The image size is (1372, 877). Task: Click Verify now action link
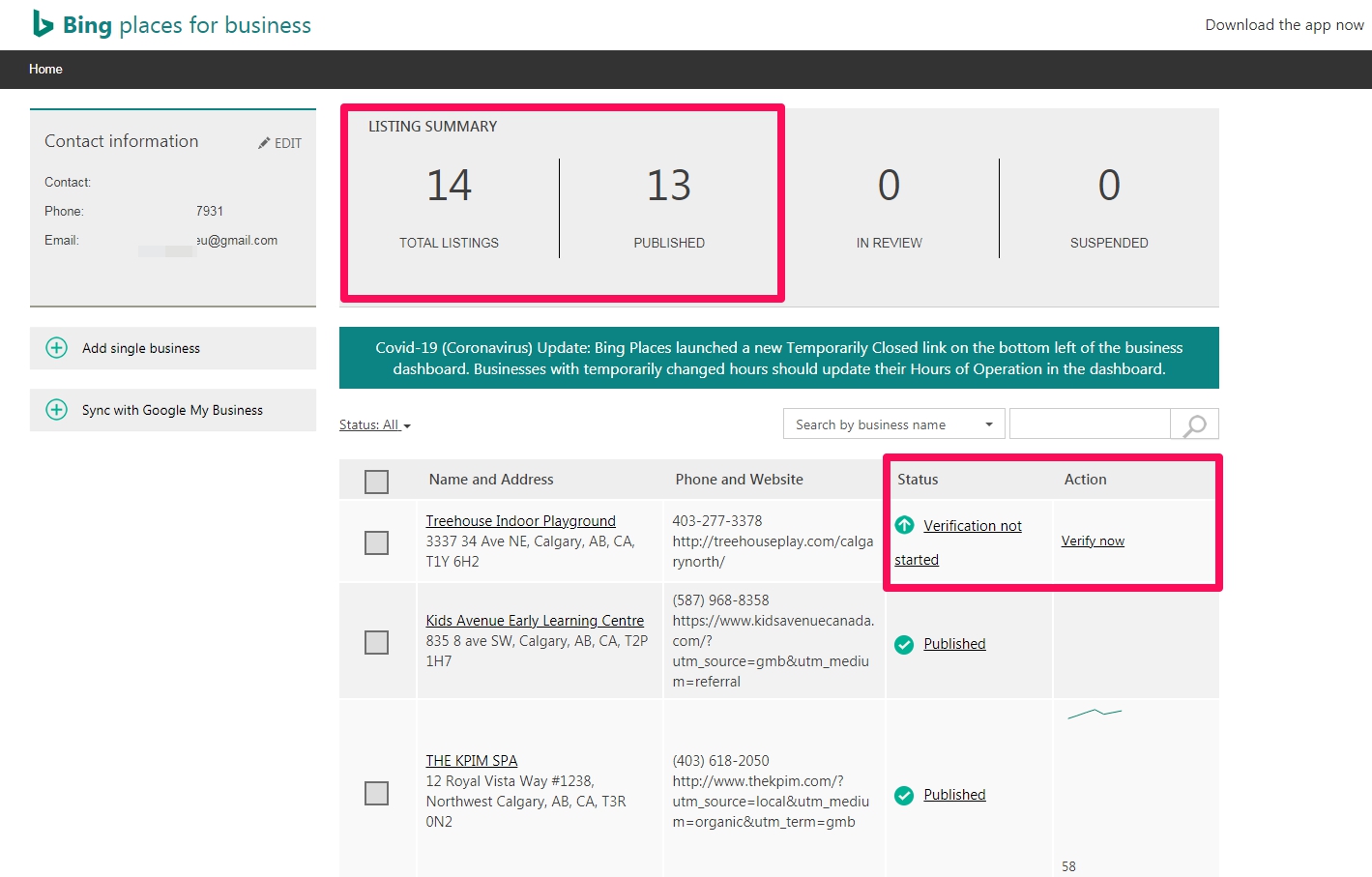pos(1093,541)
